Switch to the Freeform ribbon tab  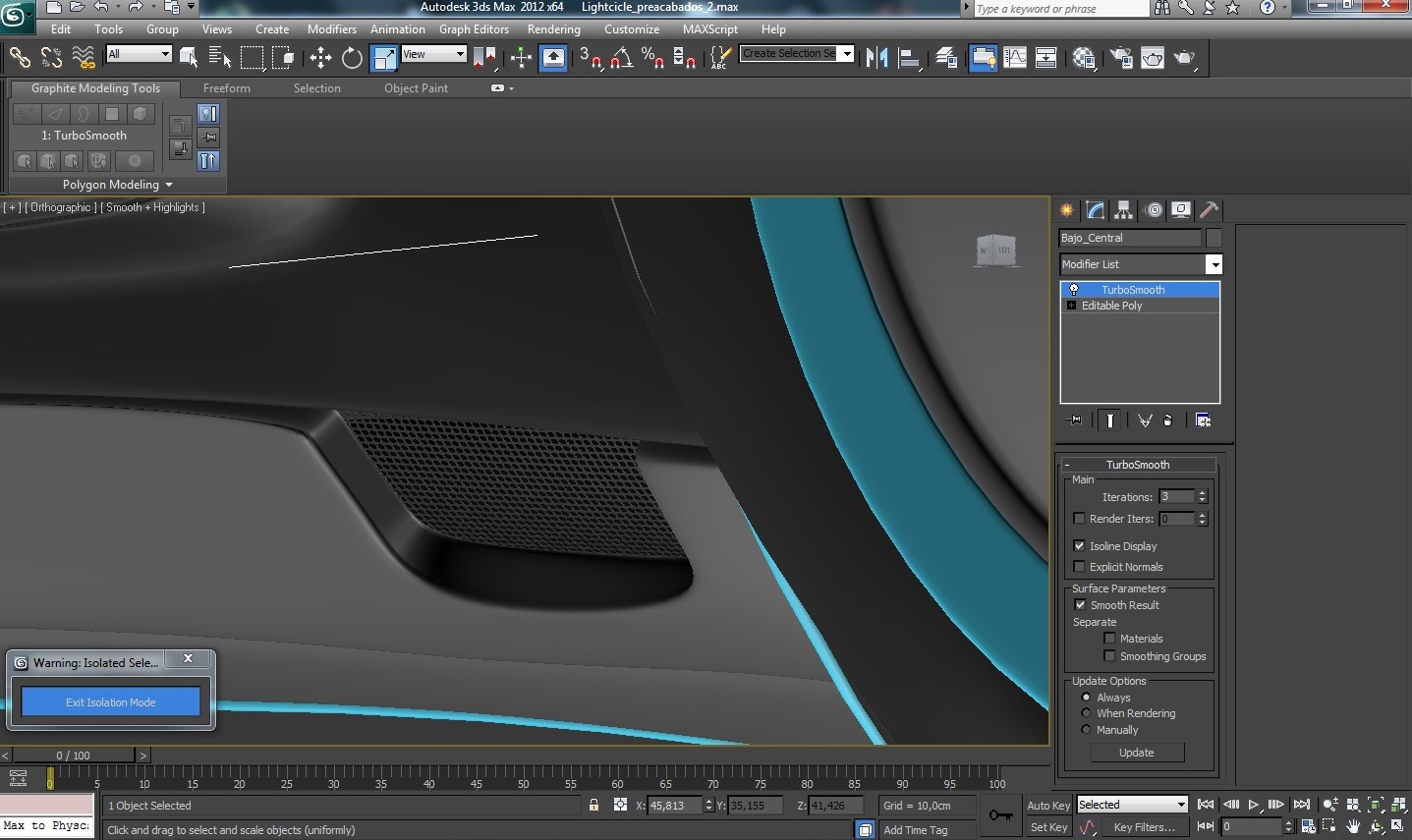pos(226,88)
